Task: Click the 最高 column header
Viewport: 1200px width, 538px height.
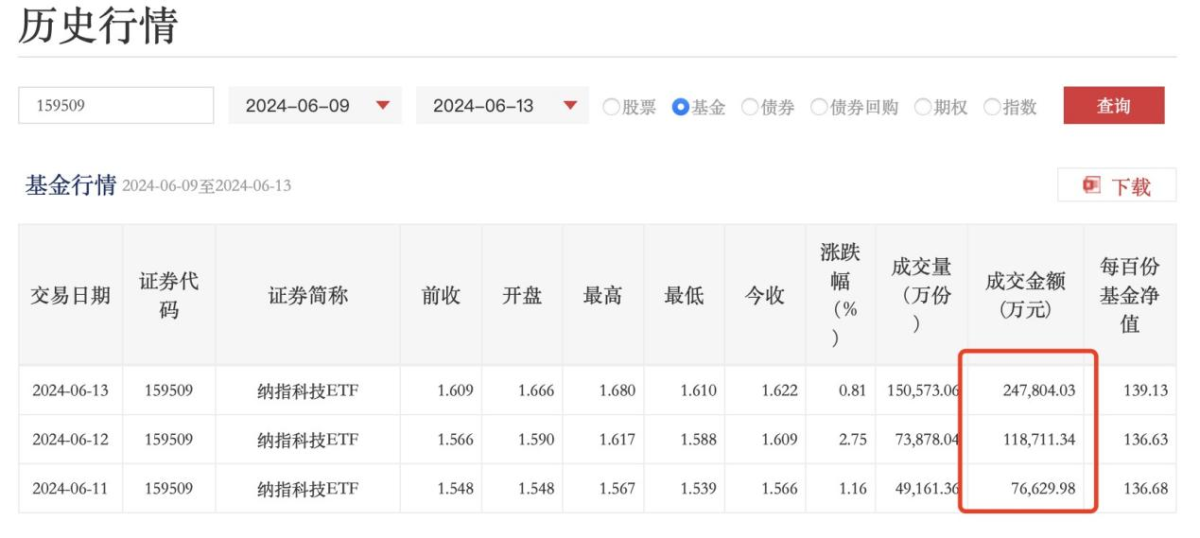Action: [603, 295]
